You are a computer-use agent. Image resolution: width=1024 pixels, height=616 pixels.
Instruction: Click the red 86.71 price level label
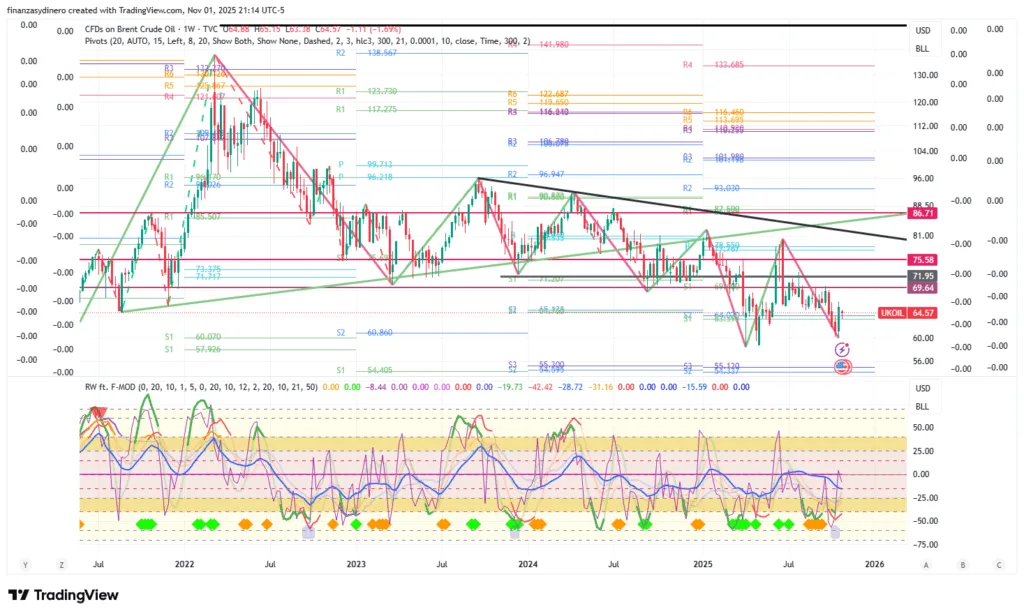pyautogui.click(x=922, y=214)
